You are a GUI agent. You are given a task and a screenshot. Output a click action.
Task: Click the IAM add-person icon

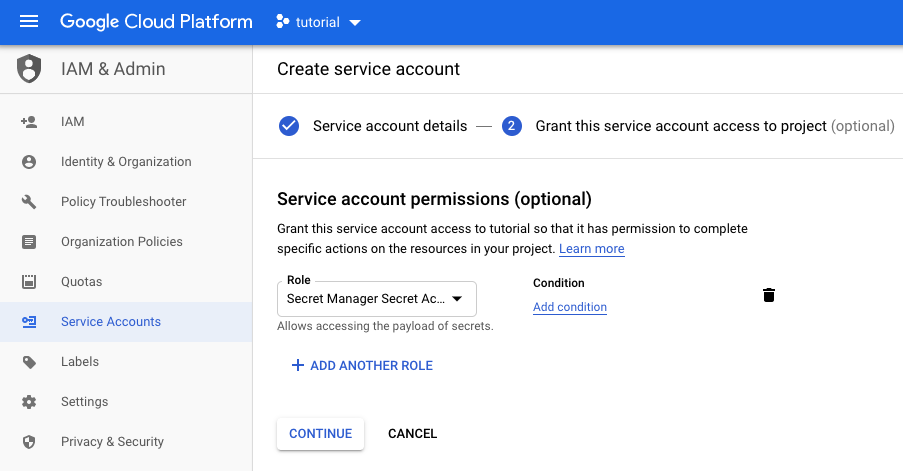point(29,121)
